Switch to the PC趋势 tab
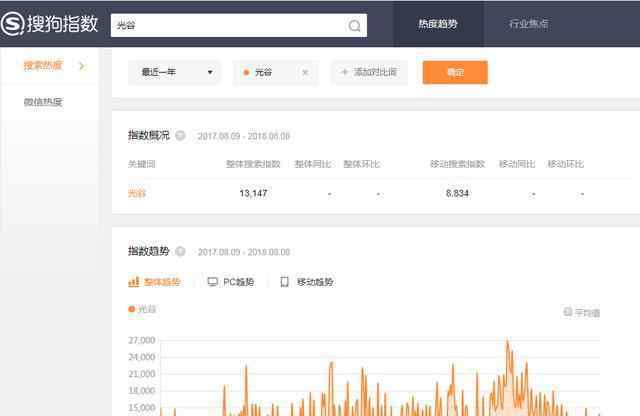The image size is (640, 416). click(231, 282)
